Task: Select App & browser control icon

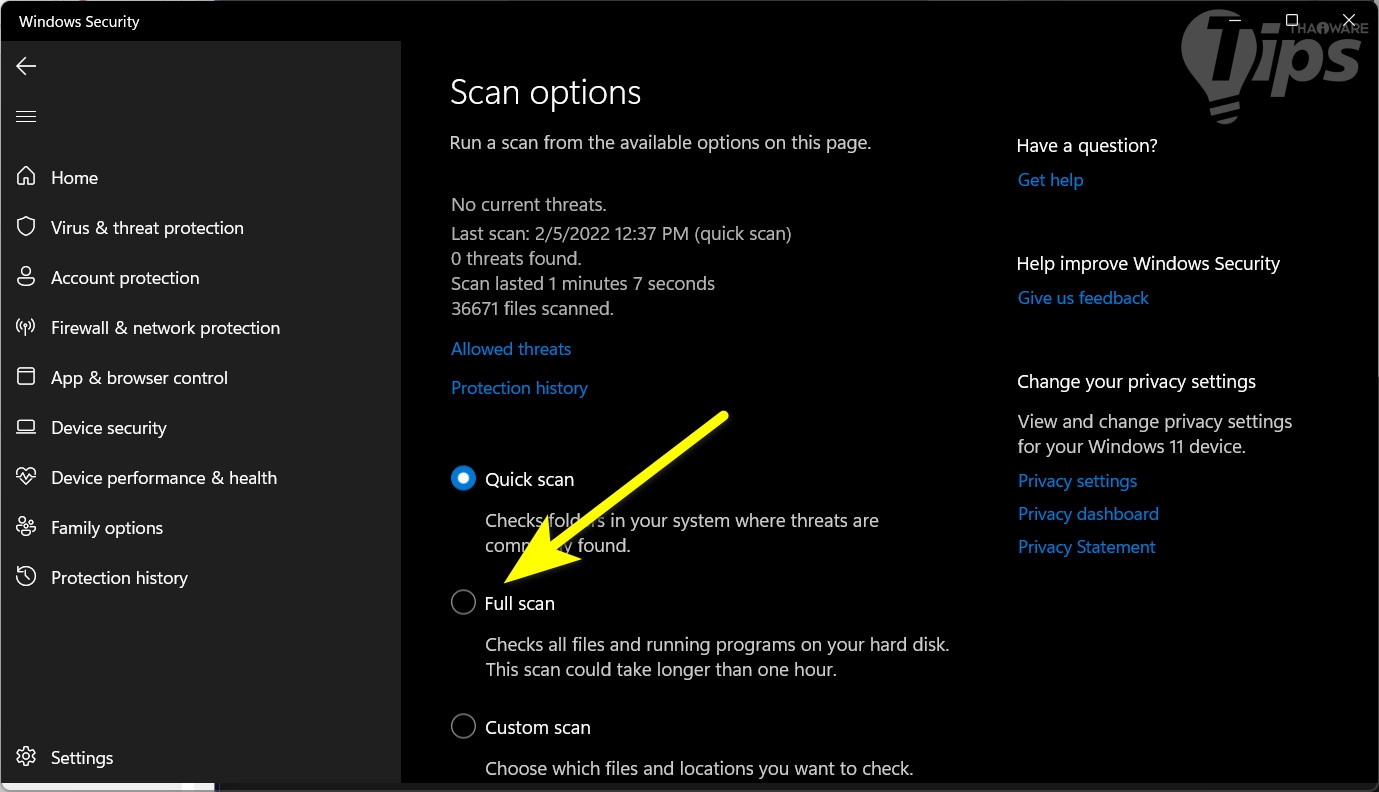Action: click(27, 377)
